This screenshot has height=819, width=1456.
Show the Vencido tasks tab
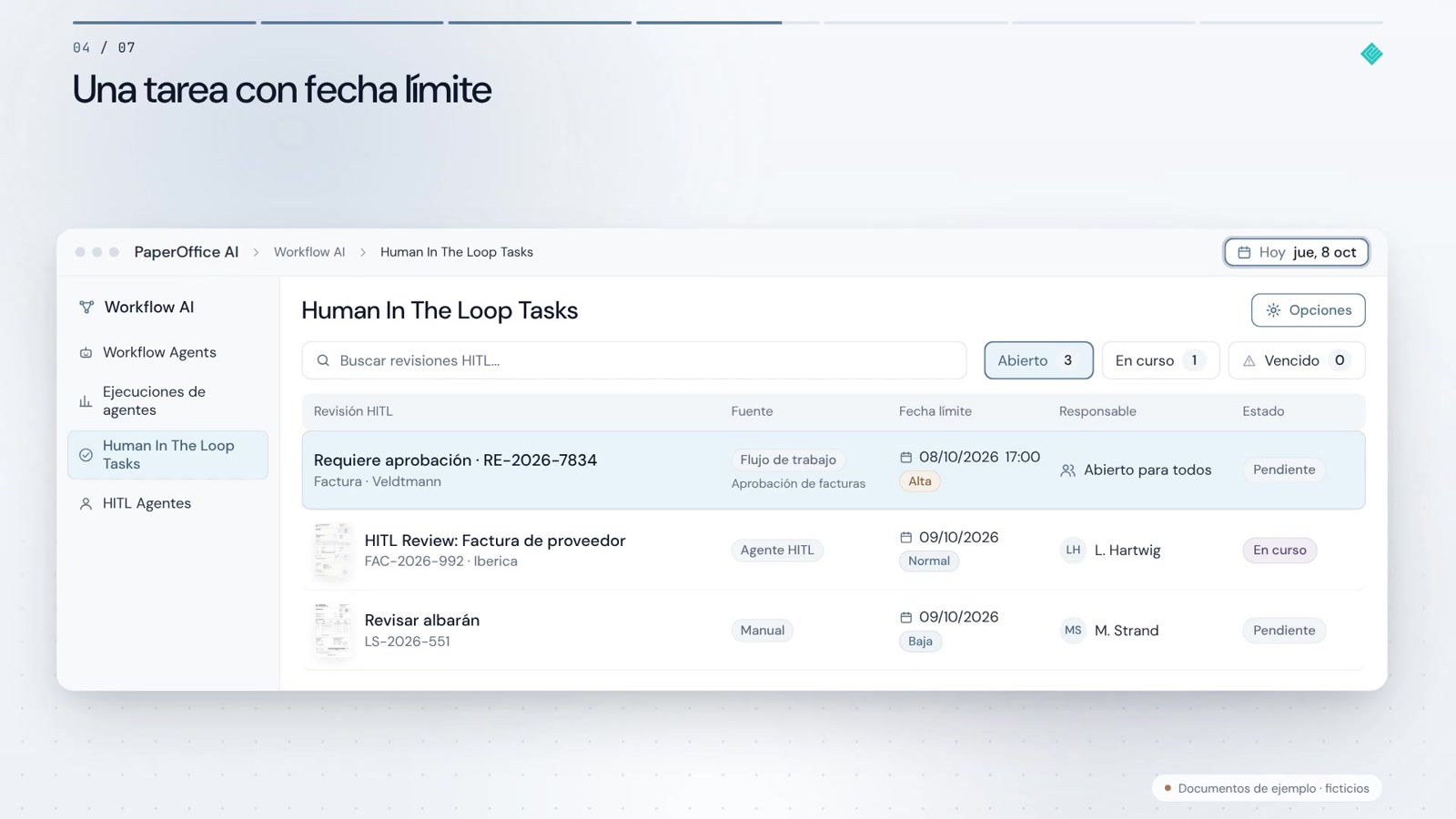[x=1297, y=361]
